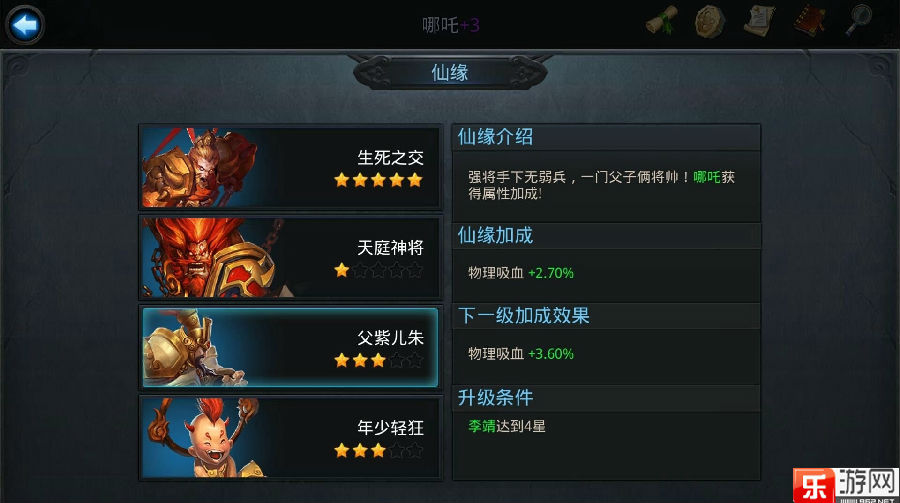Click the red-bearded demon portrait thumbnail
The image size is (900, 503).
click(211, 257)
